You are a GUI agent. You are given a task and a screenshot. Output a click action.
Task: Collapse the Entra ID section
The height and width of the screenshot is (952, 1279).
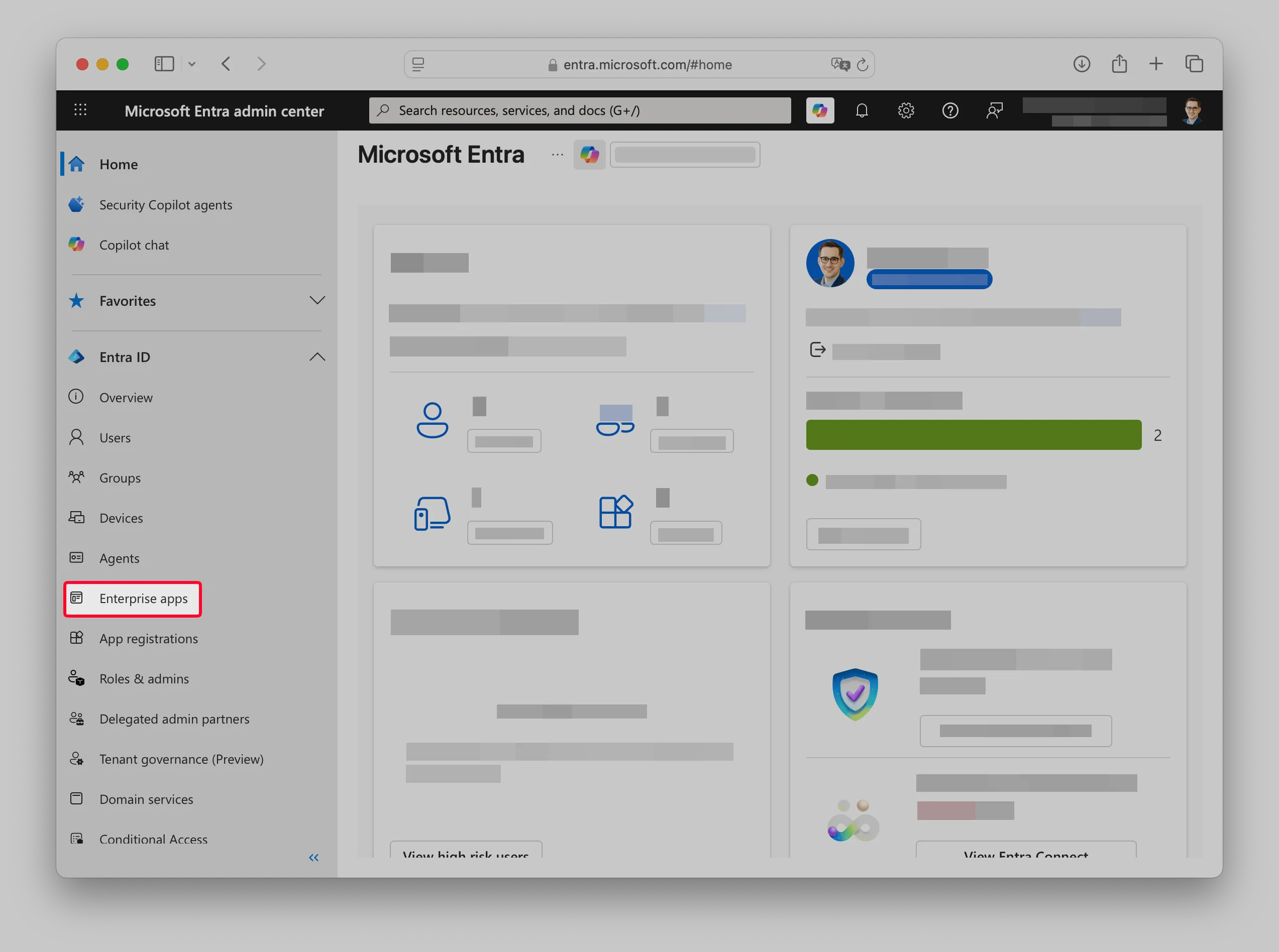317,356
